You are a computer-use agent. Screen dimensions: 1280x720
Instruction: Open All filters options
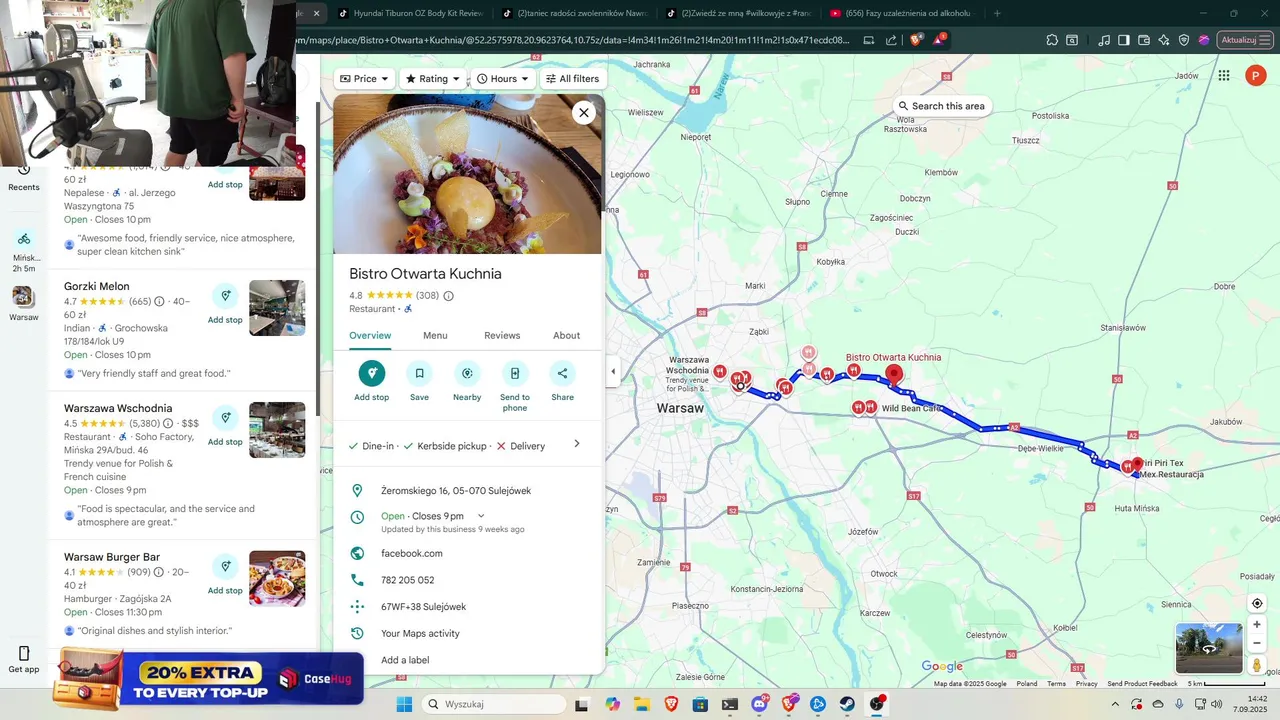573,79
